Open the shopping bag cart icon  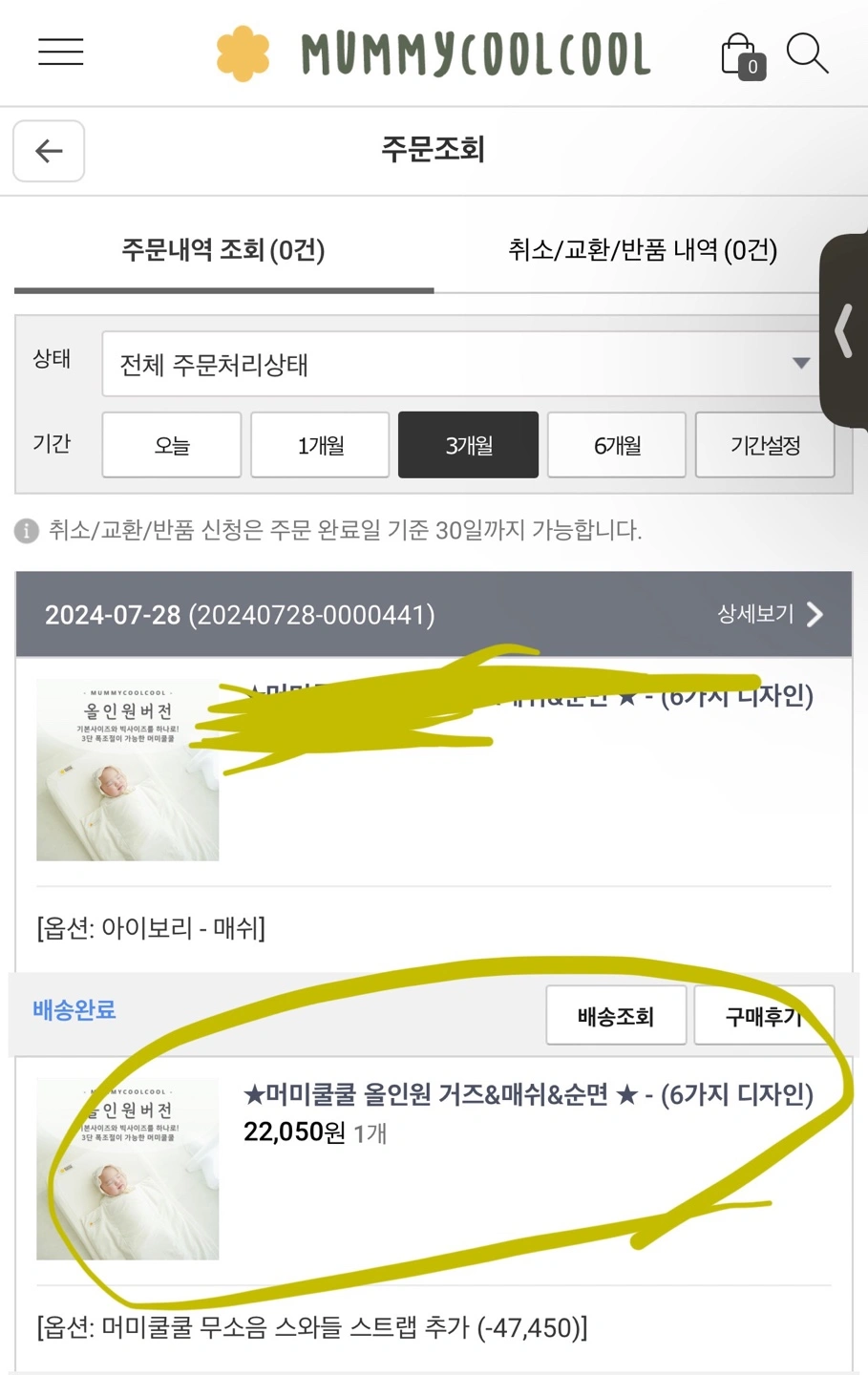point(743,55)
